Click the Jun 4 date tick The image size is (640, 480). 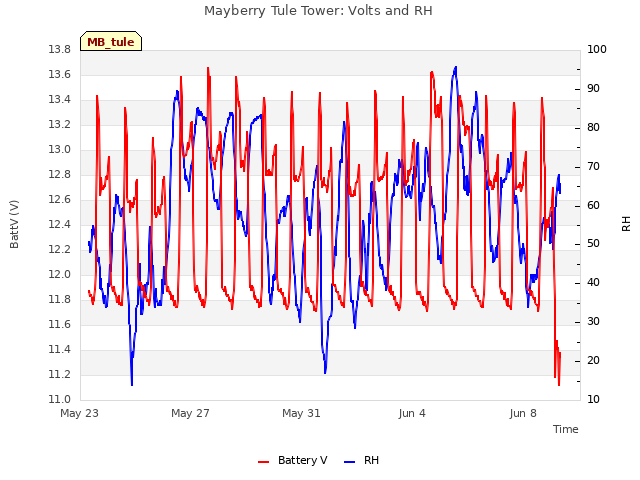tap(412, 413)
